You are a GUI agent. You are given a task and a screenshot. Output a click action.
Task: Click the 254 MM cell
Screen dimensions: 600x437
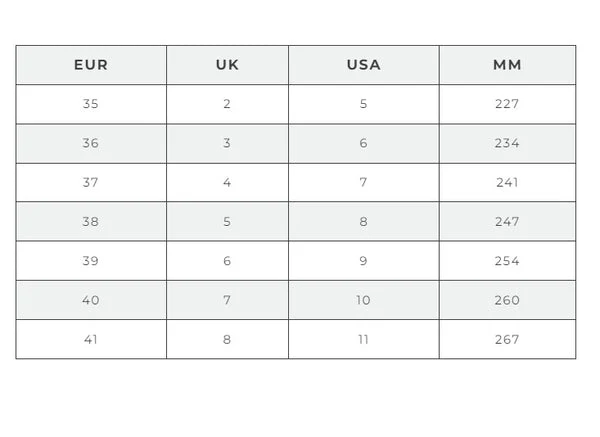pos(507,261)
